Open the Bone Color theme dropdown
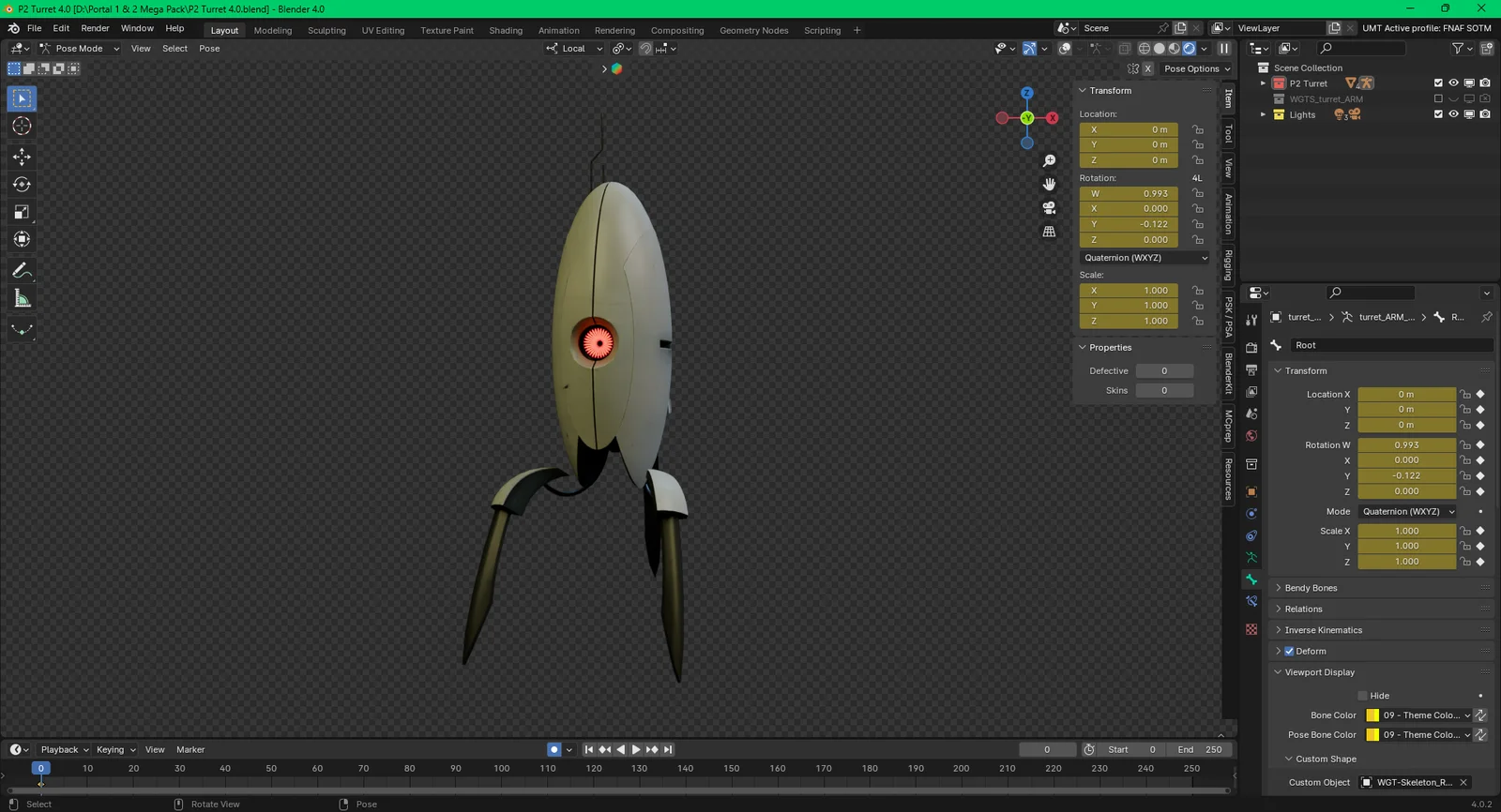This screenshot has height=812, width=1501. pyautogui.click(x=1426, y=715)
